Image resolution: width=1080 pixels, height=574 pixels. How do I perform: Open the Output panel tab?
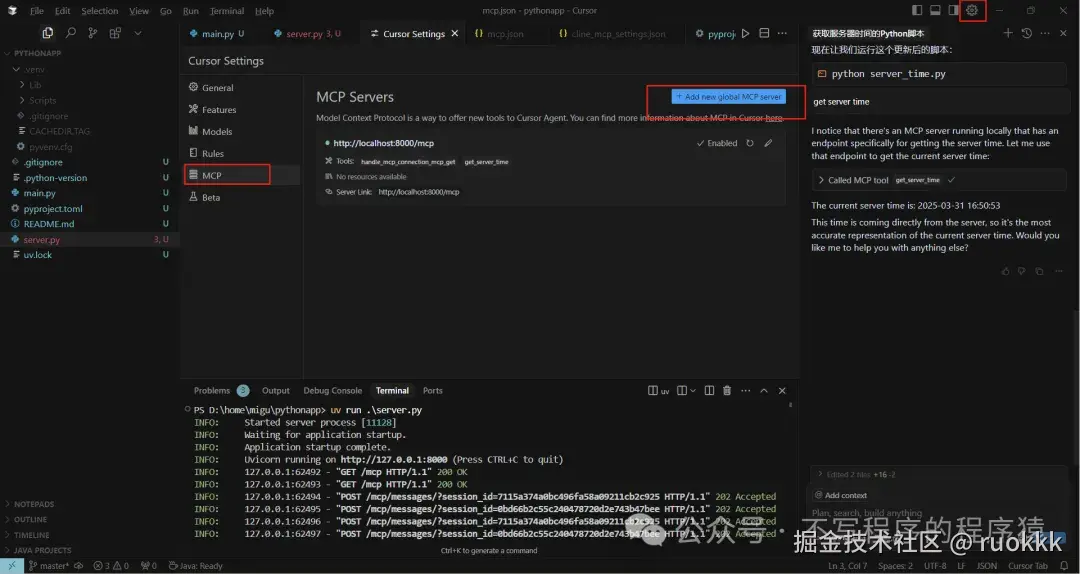point(276,391)
